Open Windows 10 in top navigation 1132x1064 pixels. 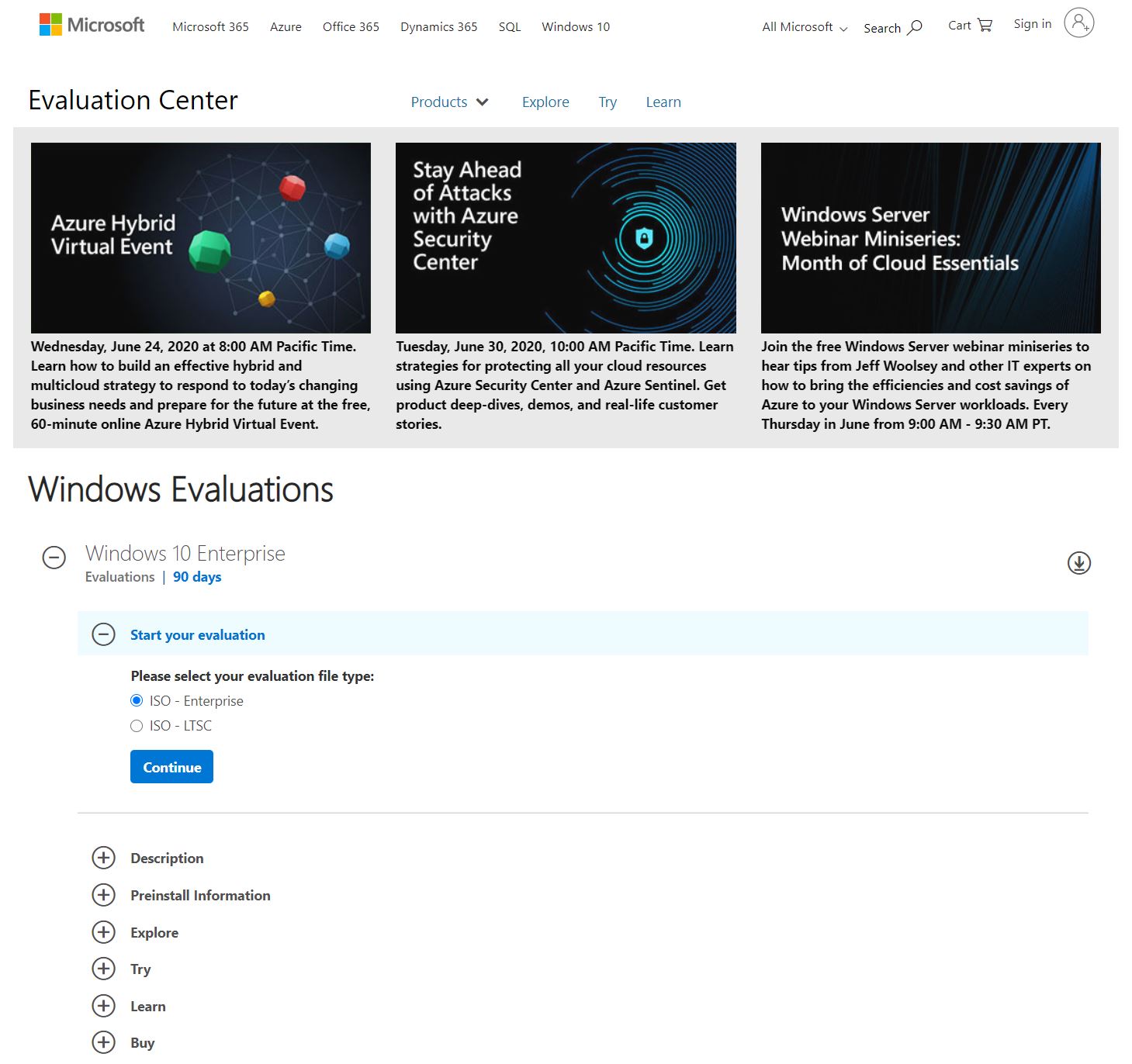(576, 27)
